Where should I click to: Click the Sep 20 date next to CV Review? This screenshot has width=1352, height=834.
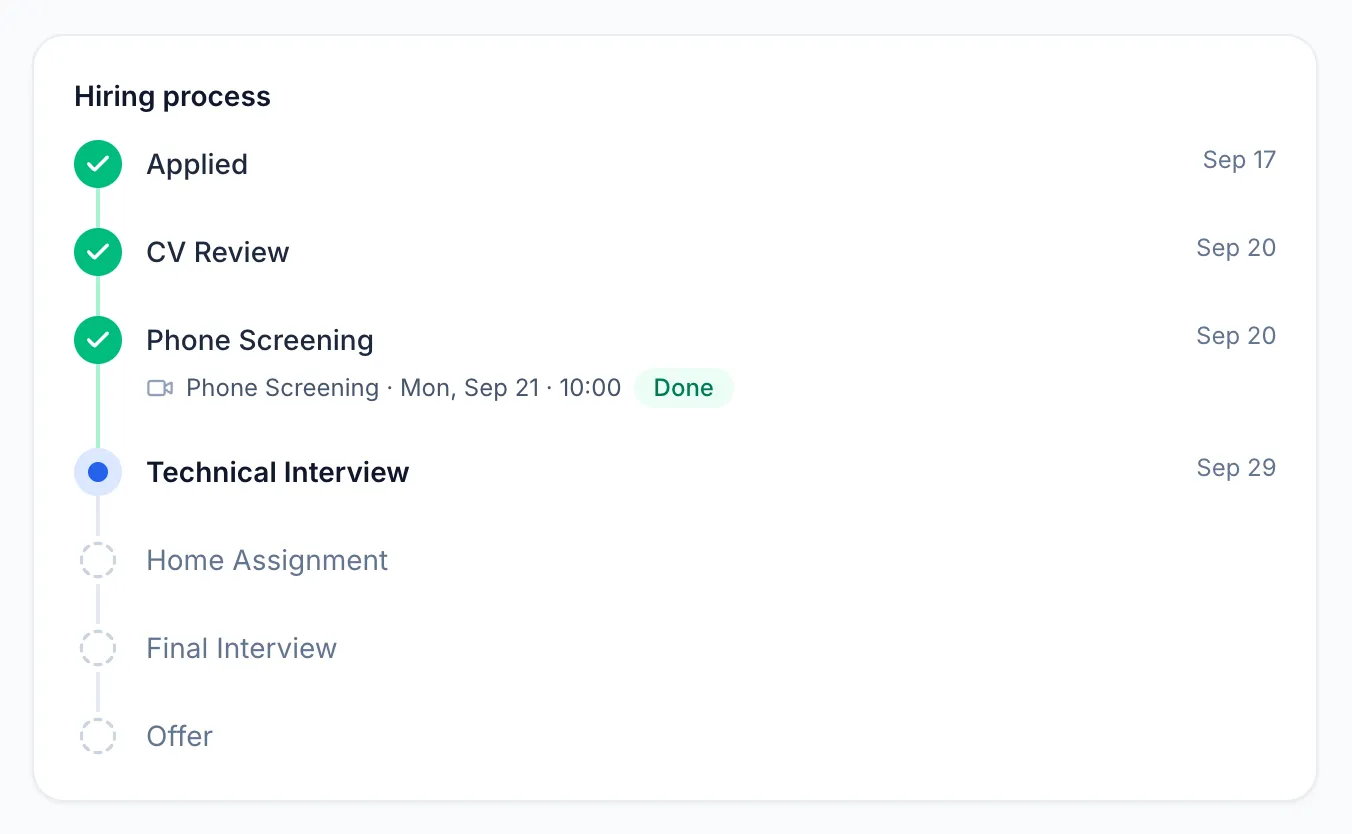[1236, 248]
